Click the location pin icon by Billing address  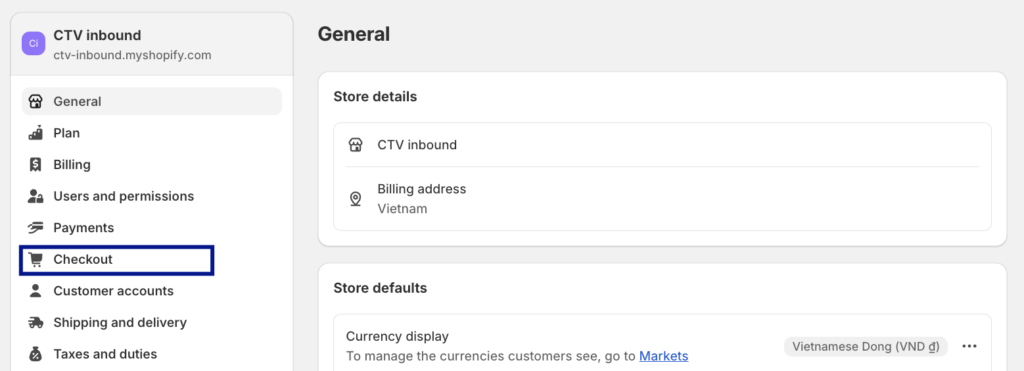click(355, 199)
